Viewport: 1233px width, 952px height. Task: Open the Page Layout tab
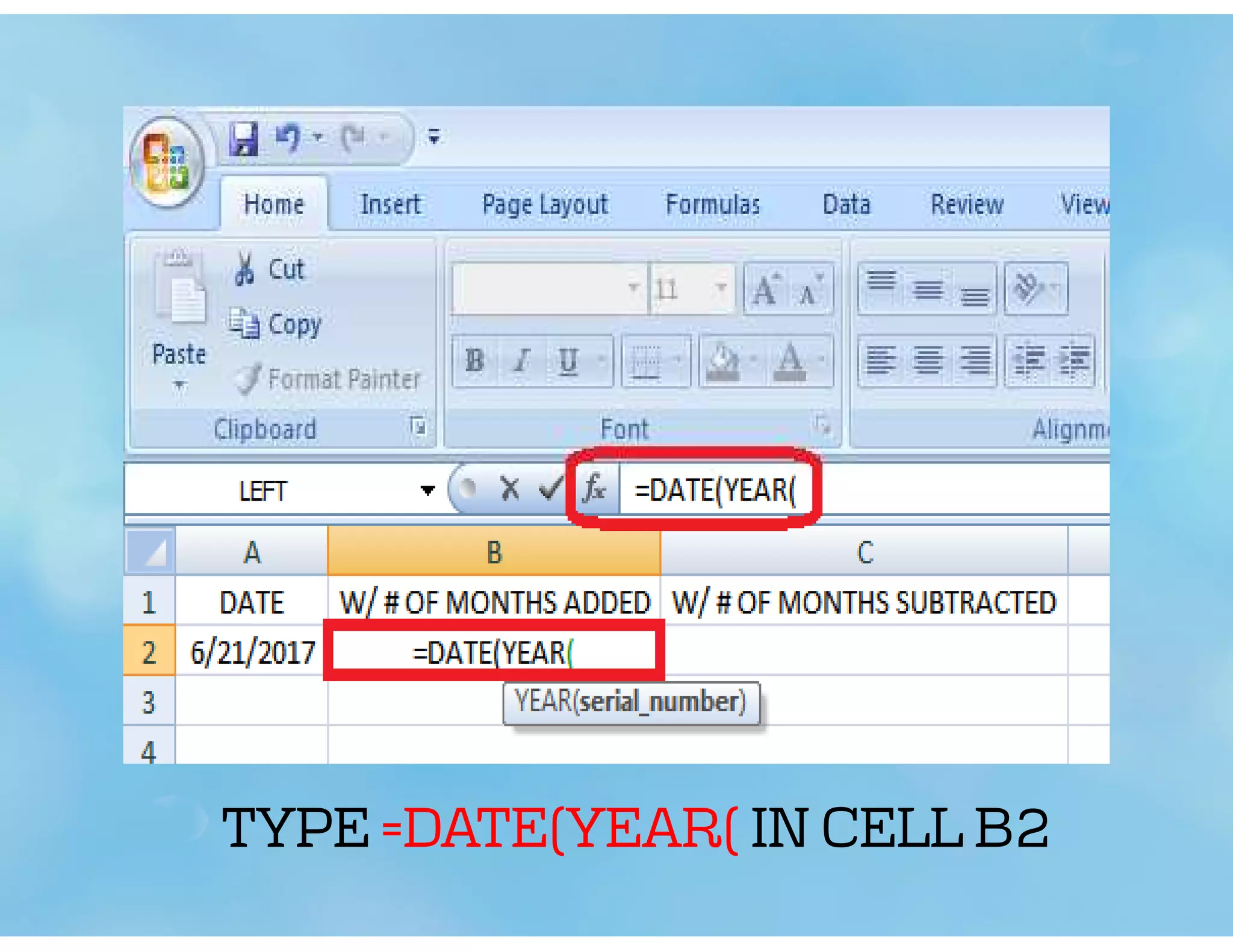click(x=545, y=205)
